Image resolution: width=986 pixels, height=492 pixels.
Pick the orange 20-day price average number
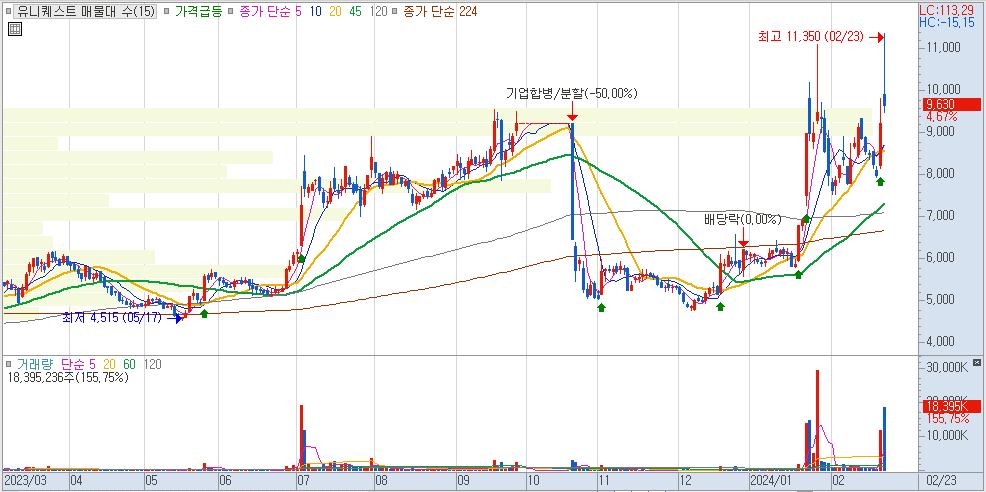coord(335,11)
